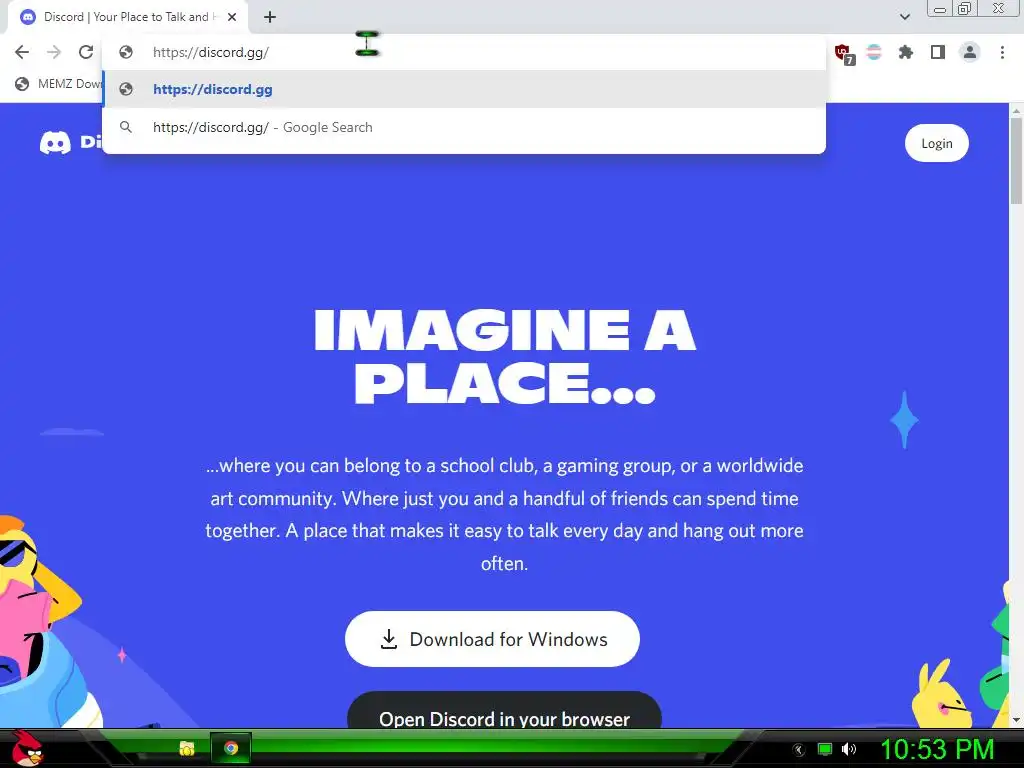Click the Login button

tap(936, 143)
